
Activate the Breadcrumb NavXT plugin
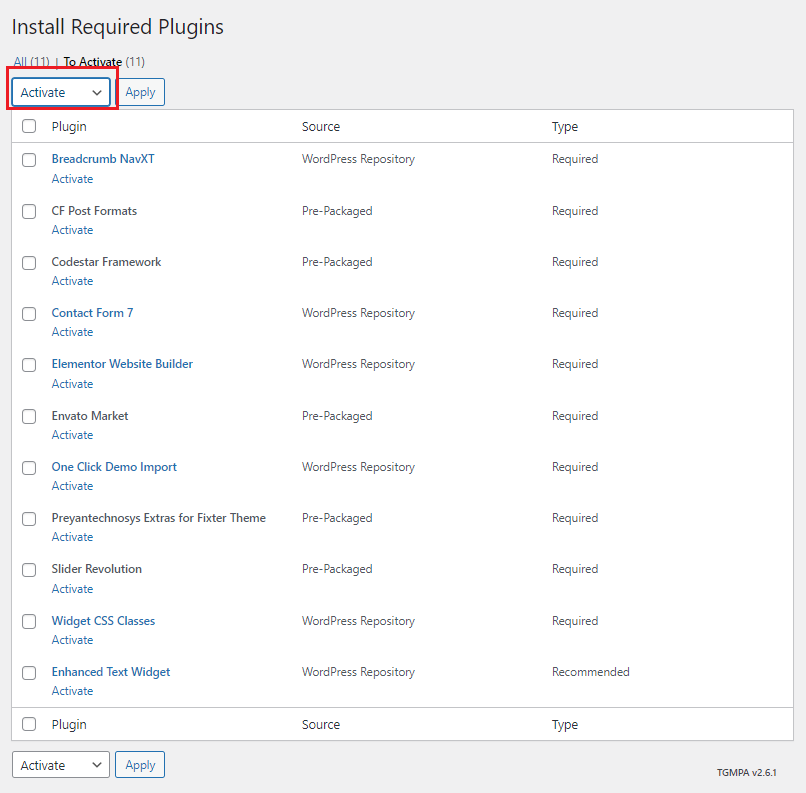tap(72, 179)
